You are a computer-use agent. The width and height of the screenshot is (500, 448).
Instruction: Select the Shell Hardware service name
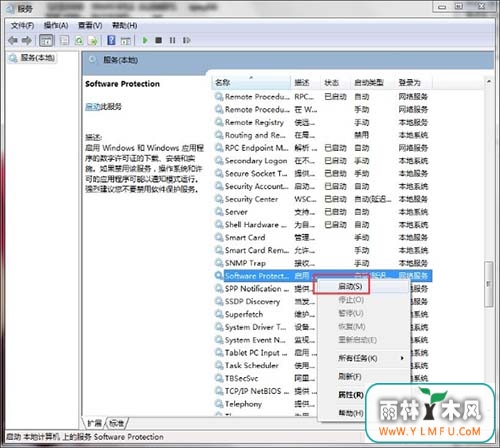256,225
